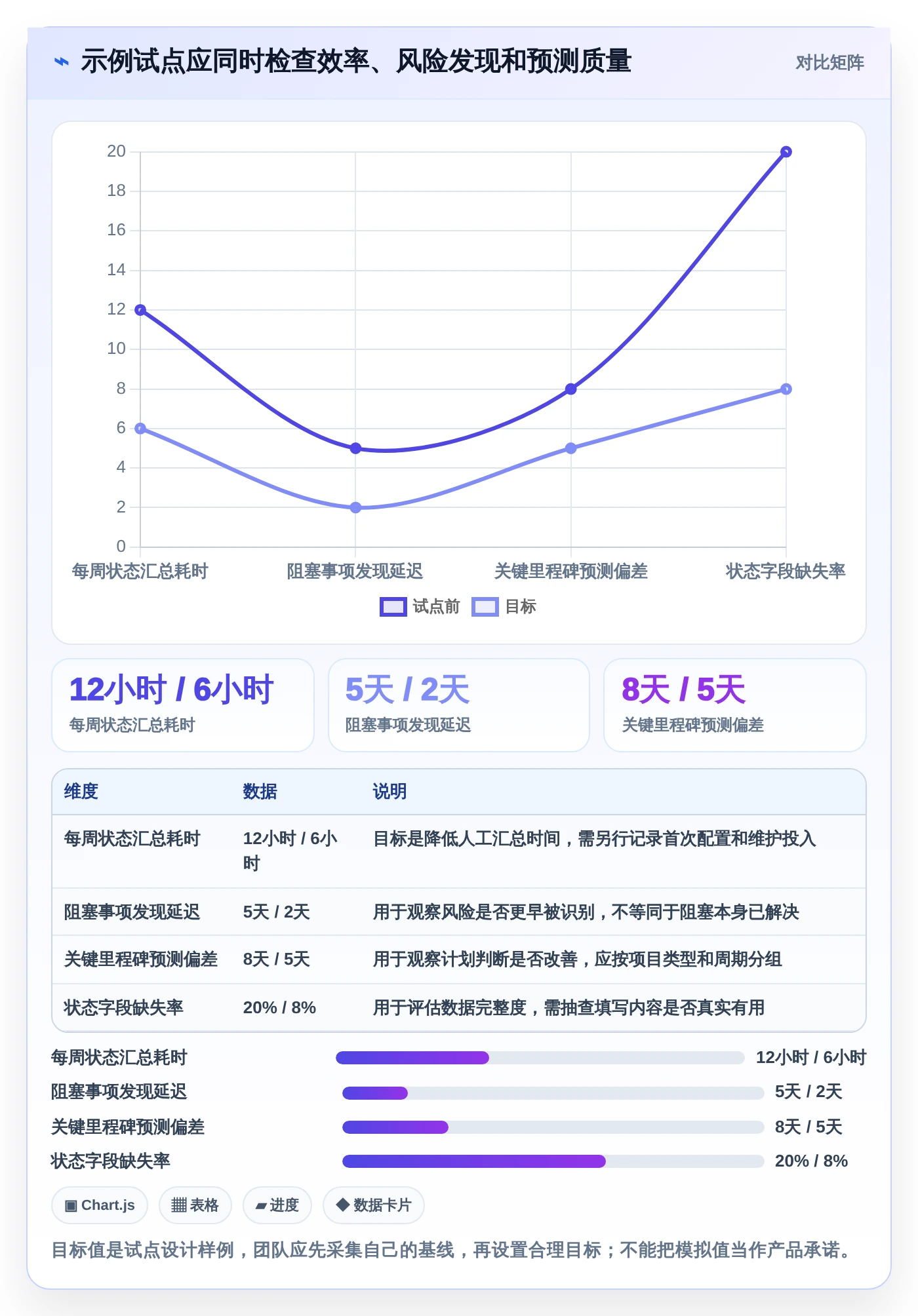This screenshot has width=918, height=1316.
Task: Click the 数据 column header
Action: click(260, 792)
